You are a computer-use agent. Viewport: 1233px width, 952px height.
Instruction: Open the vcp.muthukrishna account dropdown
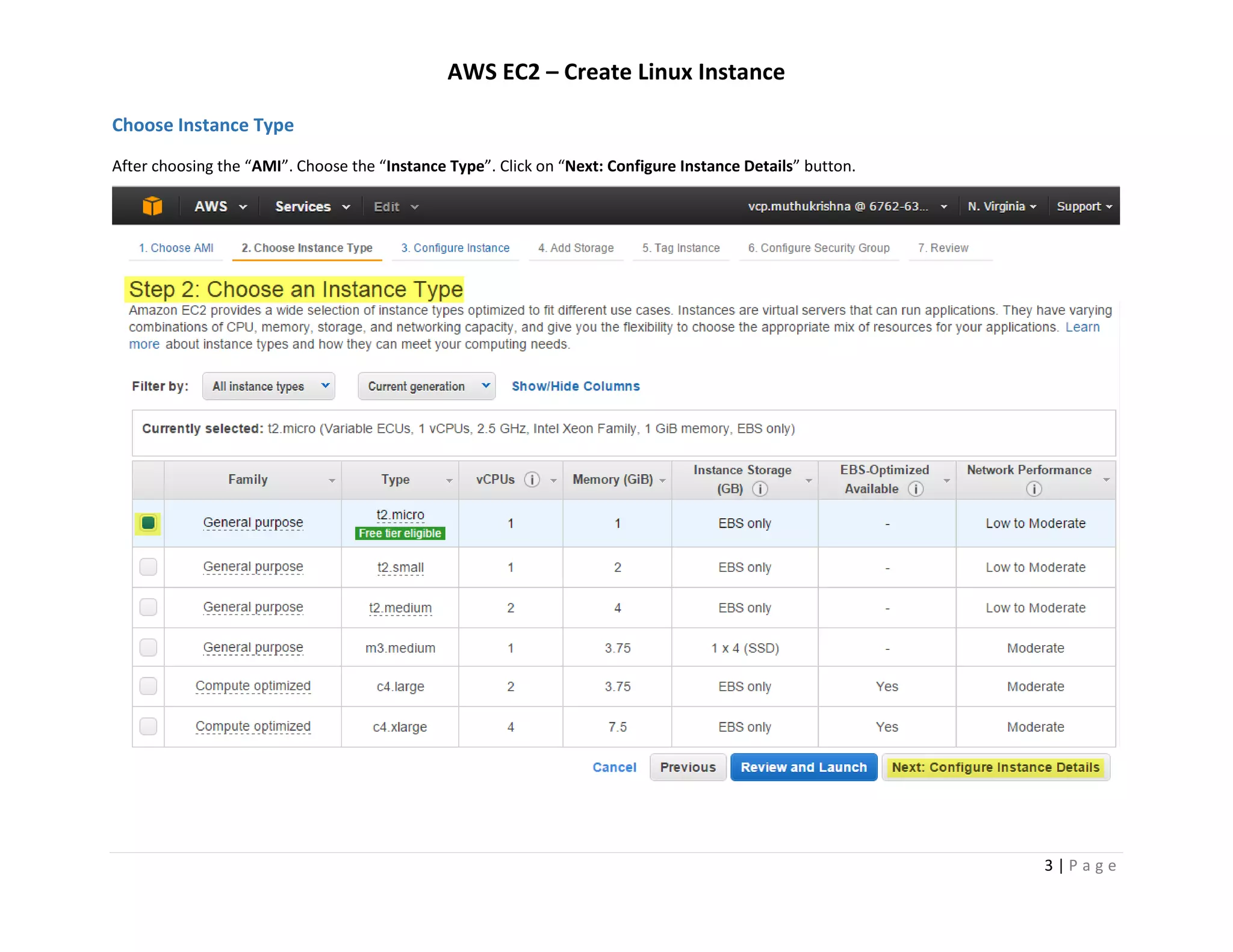[848, 206]
